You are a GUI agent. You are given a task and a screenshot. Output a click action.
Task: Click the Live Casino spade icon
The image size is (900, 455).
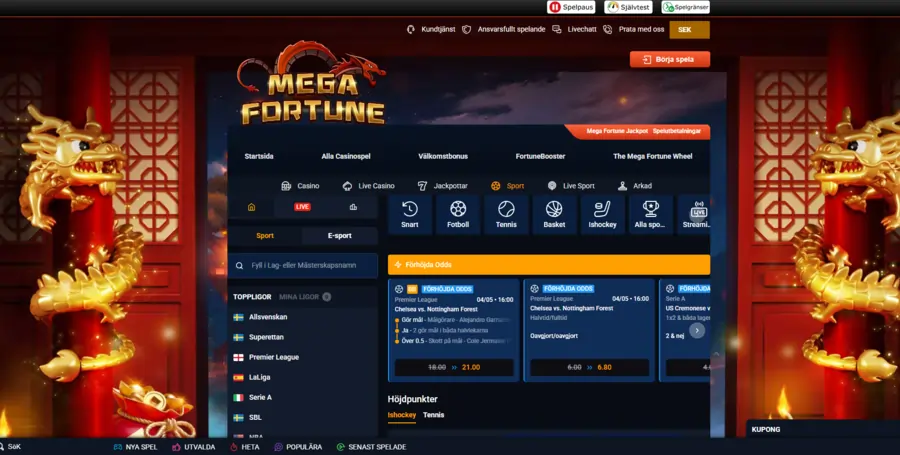[347, 186]
